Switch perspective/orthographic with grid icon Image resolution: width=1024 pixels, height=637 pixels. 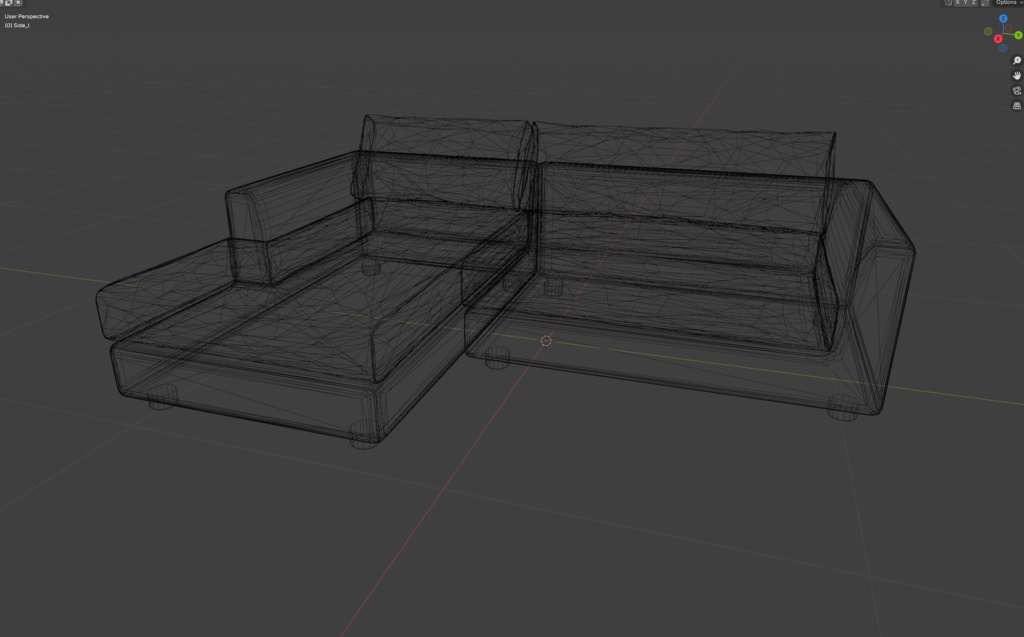pyautogui.click(x=1017, y=105)
